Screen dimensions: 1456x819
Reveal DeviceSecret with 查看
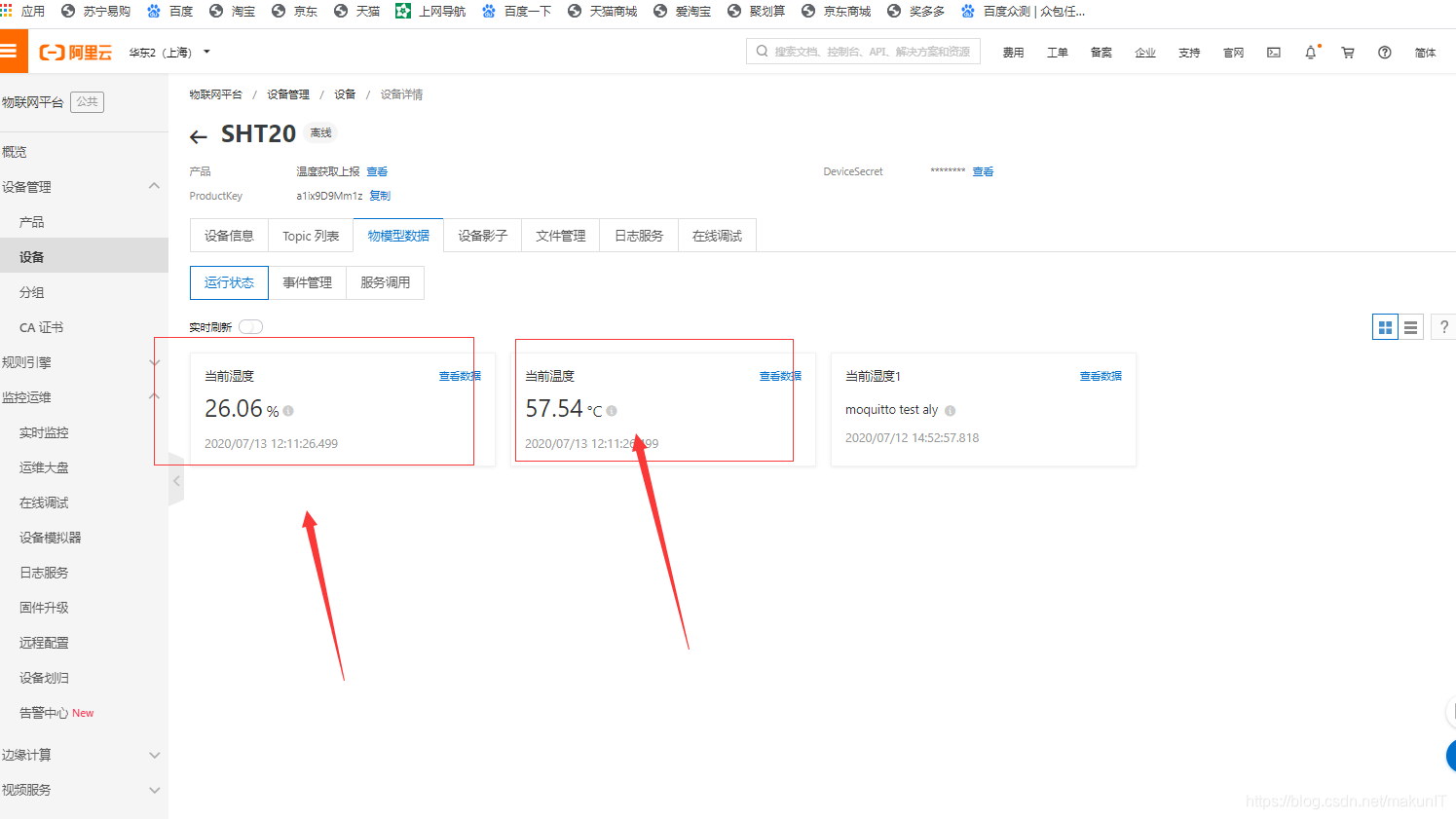click(x=983, y=171)
